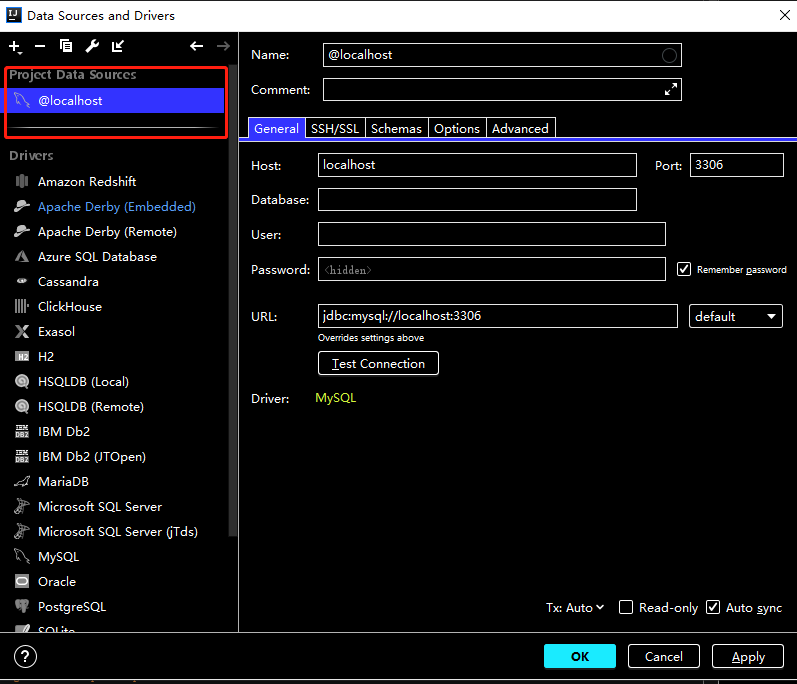Expand the Comment field with arrows icon

tap(671, 89)
